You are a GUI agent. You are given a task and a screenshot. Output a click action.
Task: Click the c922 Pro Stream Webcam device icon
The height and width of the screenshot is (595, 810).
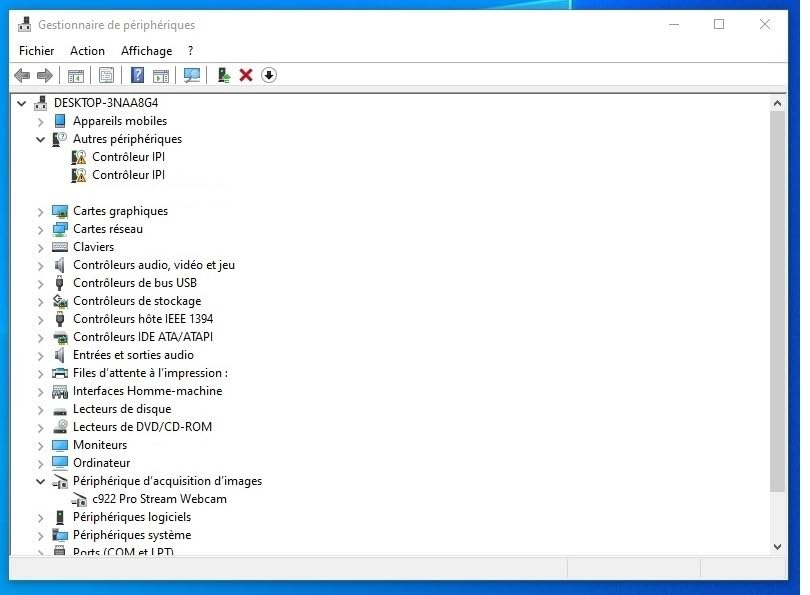[x=79, y=499]
